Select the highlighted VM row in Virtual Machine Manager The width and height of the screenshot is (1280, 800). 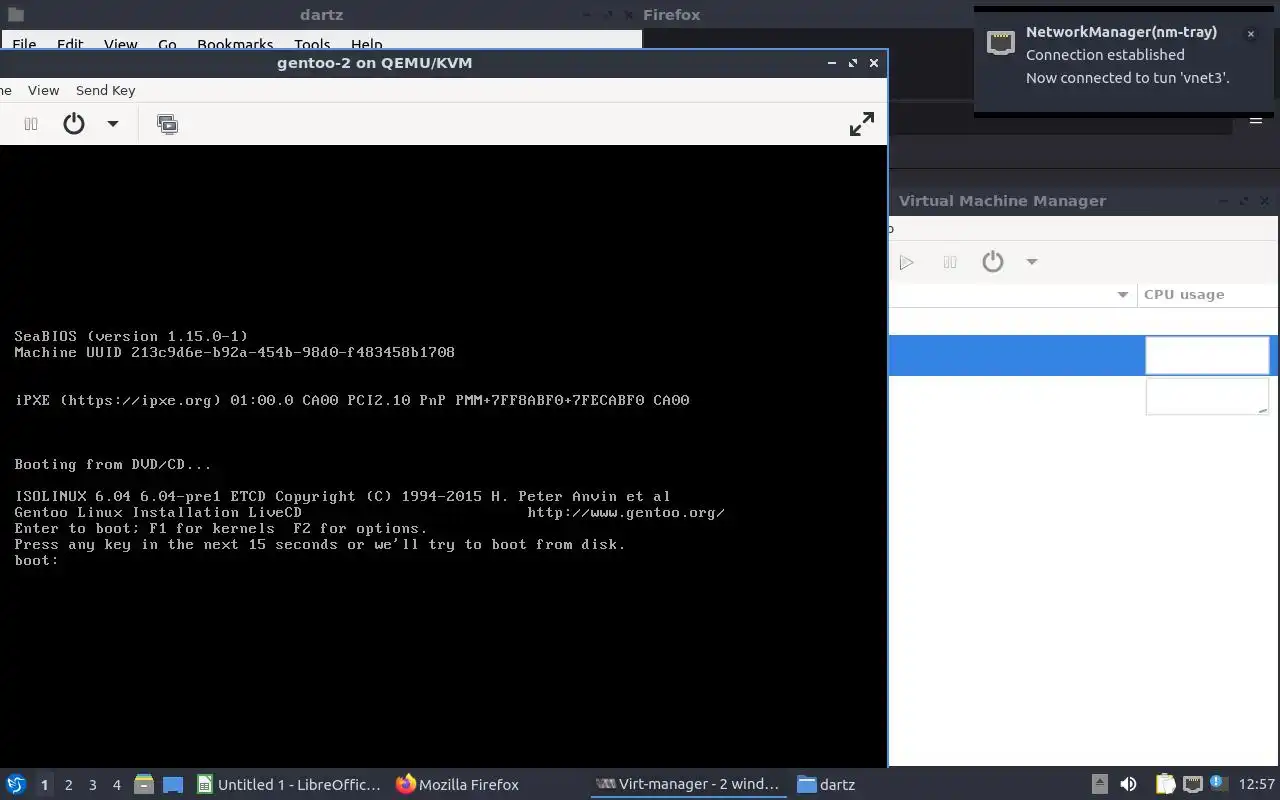pyautogui.click(x=1083, y=355)
